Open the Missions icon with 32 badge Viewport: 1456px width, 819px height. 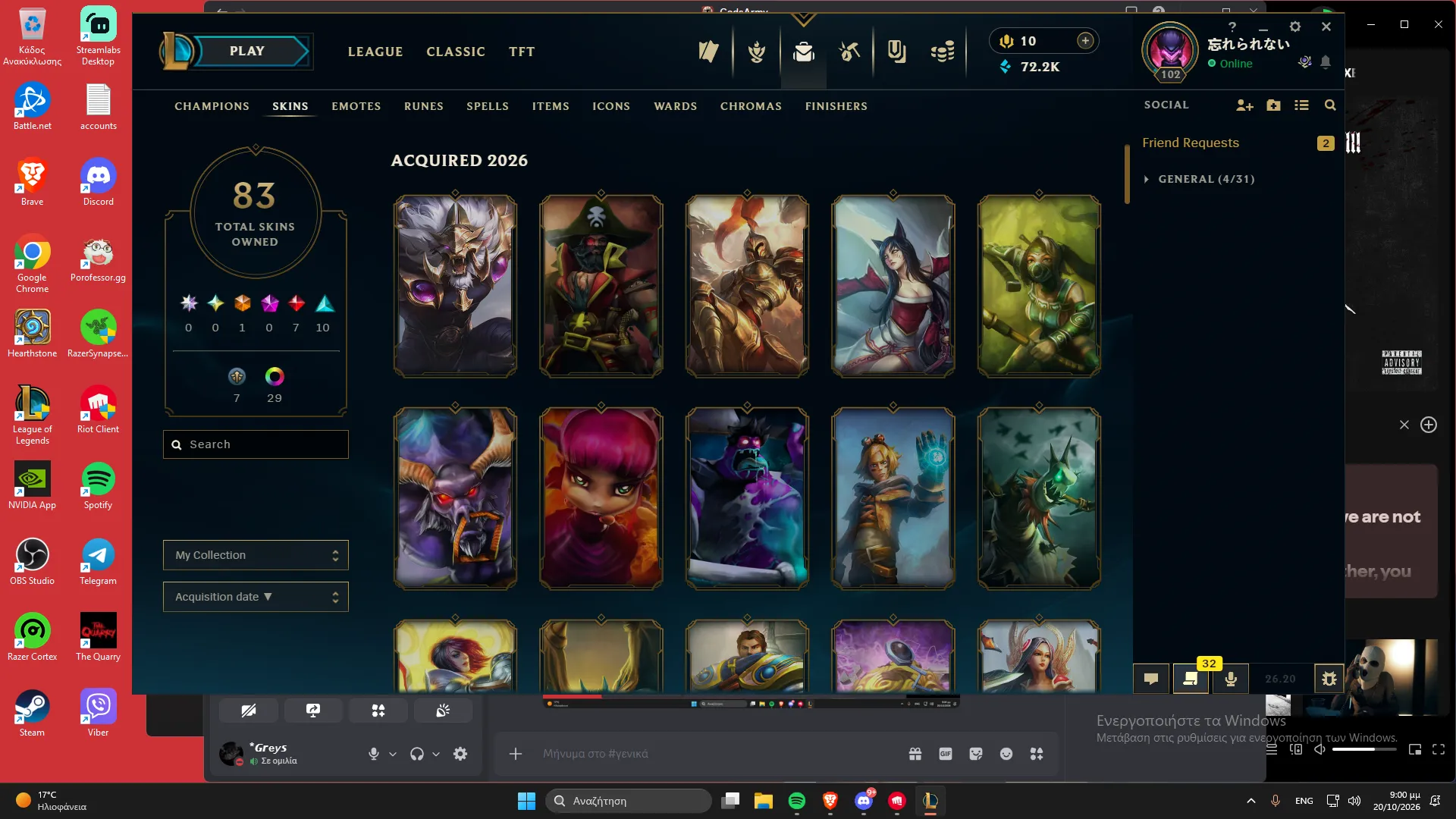[1191, 679]
